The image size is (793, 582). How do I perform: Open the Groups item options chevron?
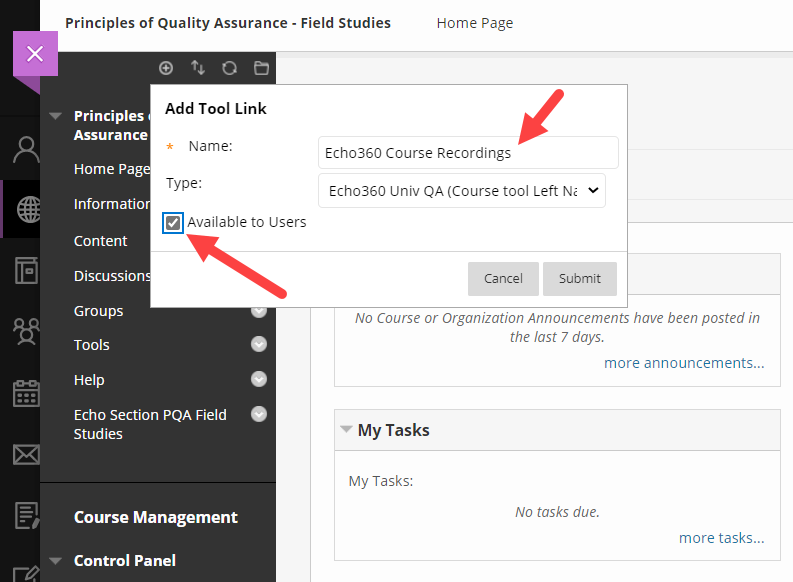(x=259, y=310)
